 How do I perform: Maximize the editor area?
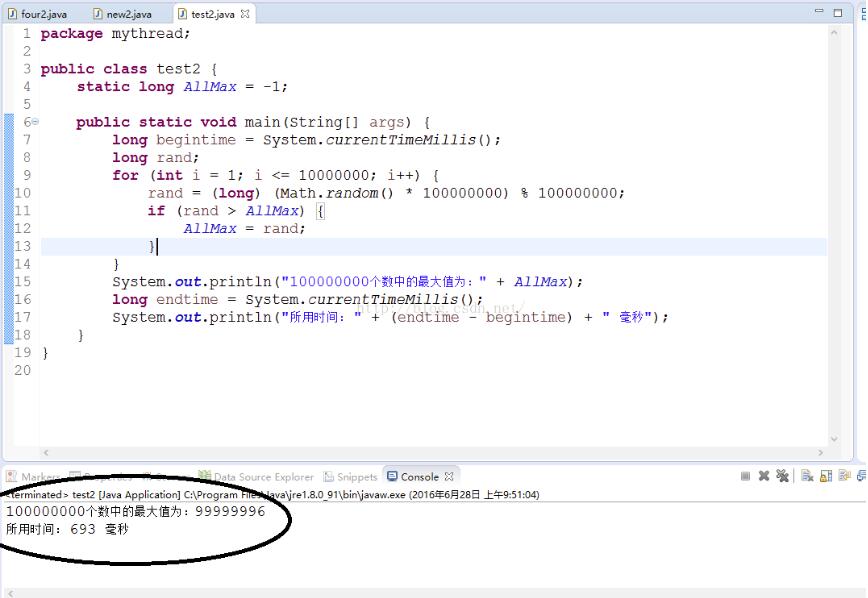coord(838,12)
